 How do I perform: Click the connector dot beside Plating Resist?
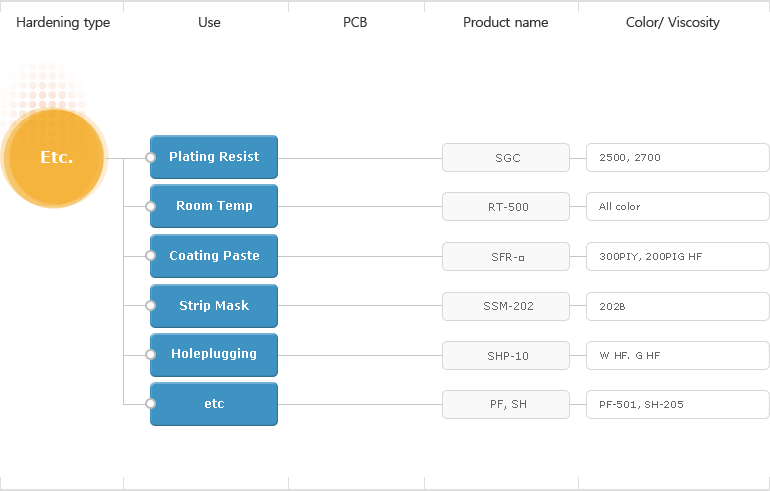[150, 157]
